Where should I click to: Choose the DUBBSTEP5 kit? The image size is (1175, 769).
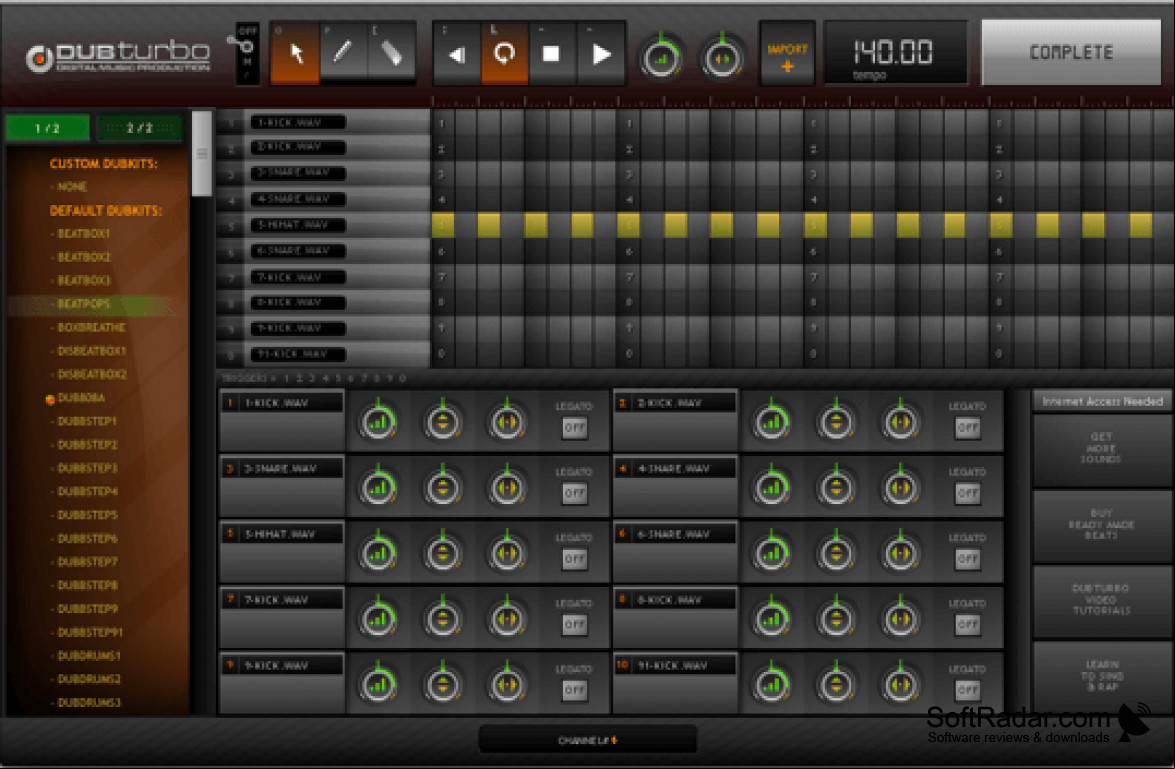(x=87, y=515)
